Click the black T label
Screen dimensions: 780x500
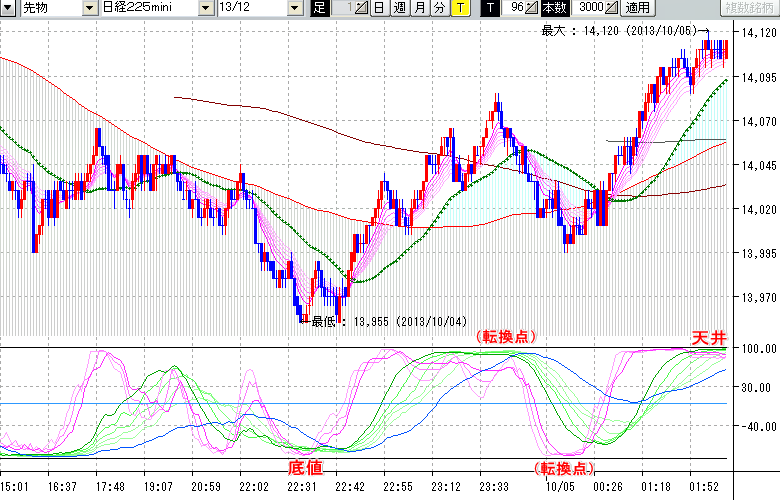(x=489, y=8)
